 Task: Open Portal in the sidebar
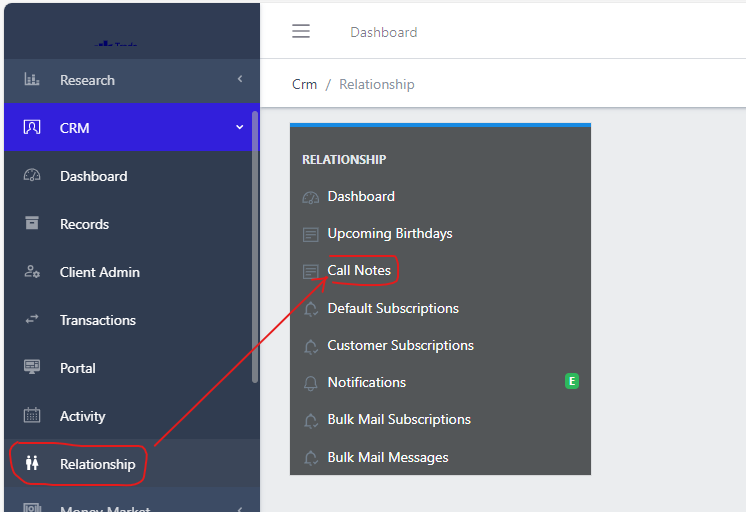[132, 368]
